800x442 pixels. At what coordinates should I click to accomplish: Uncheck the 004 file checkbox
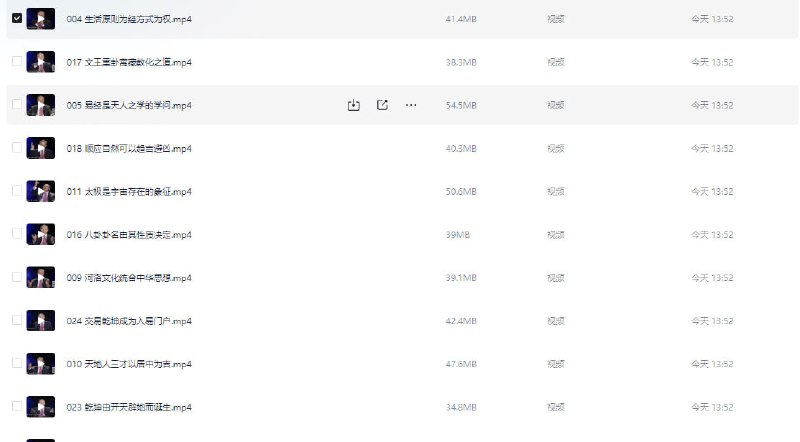click(17, 18)
